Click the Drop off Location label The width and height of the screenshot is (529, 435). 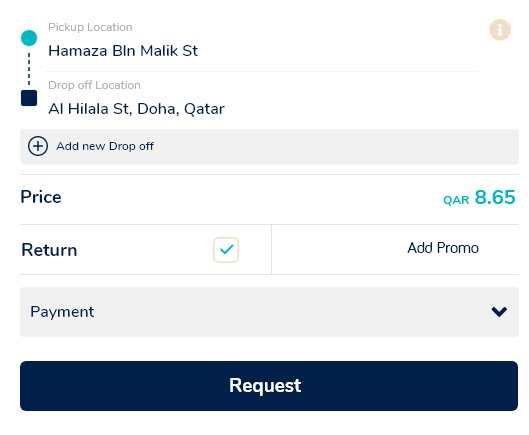[x=94, y=85]
